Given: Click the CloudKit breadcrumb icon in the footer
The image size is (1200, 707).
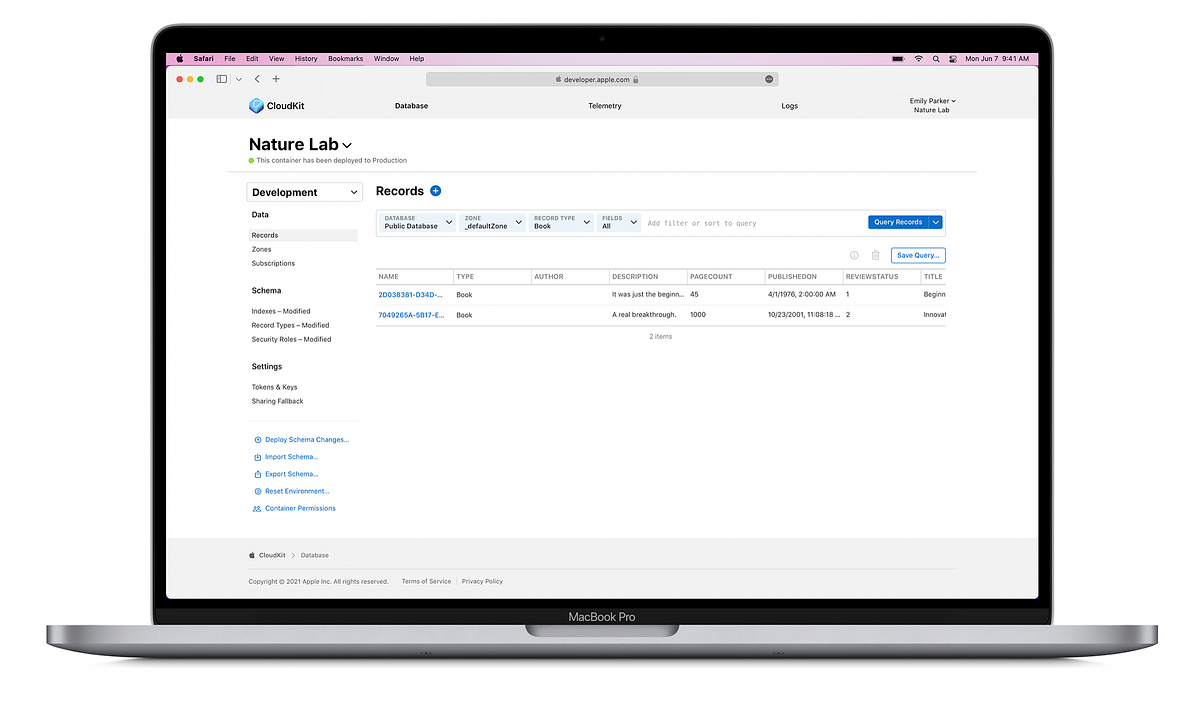Looking at the screenshot, I should (251, 555).
